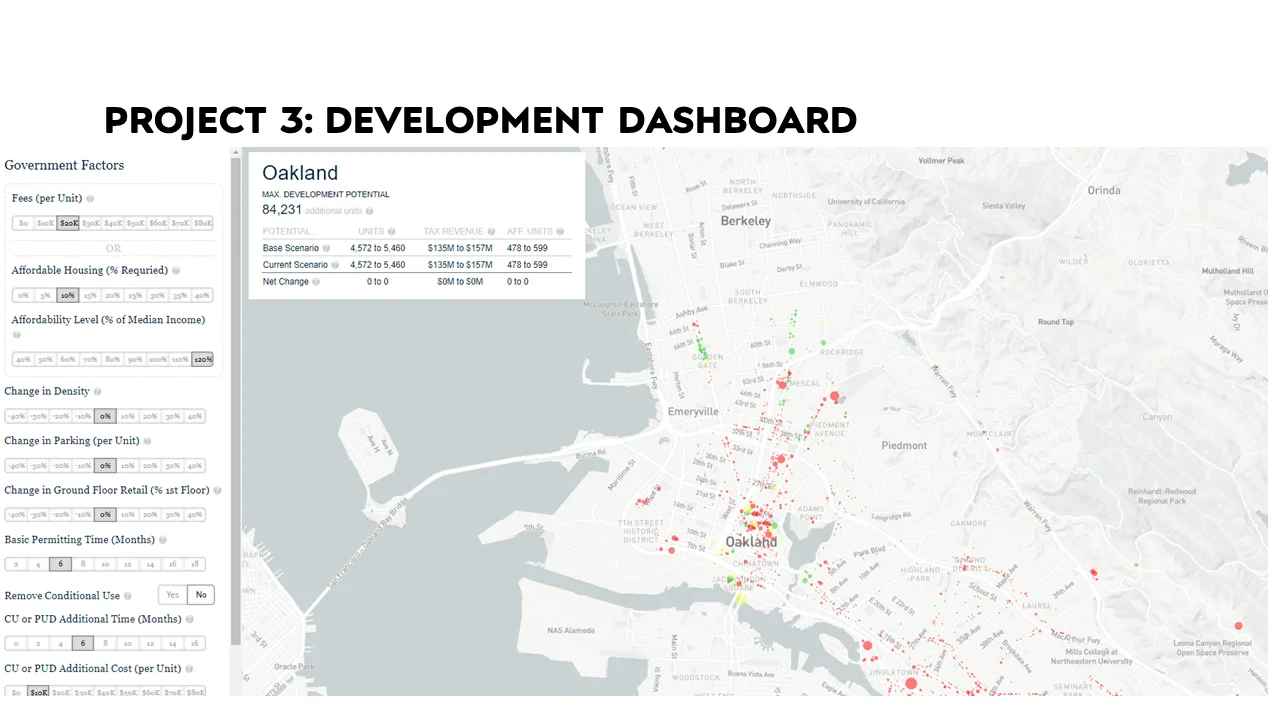Set Basic Permitting Time to 12 months
The width and height of the screenshot is (1280, 720).
pos(128,564)
